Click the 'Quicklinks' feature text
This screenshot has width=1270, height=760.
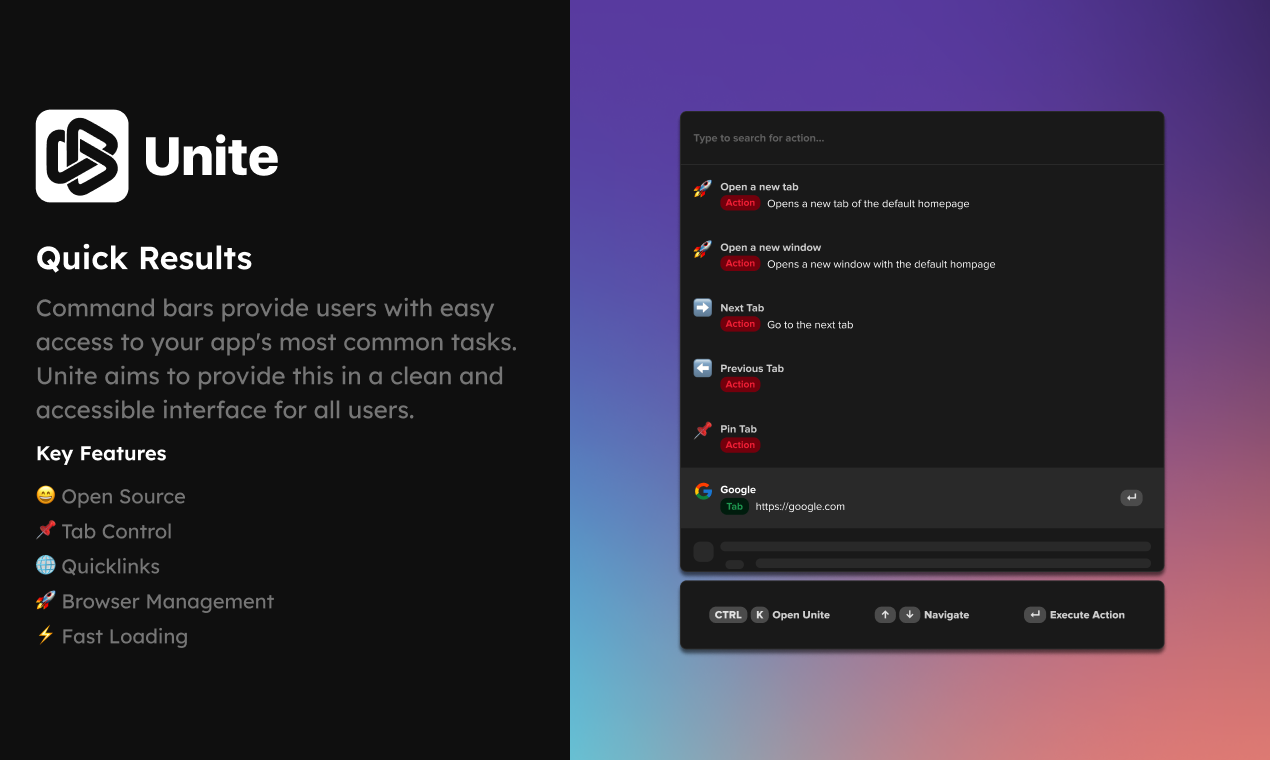[x=110, y=567]
